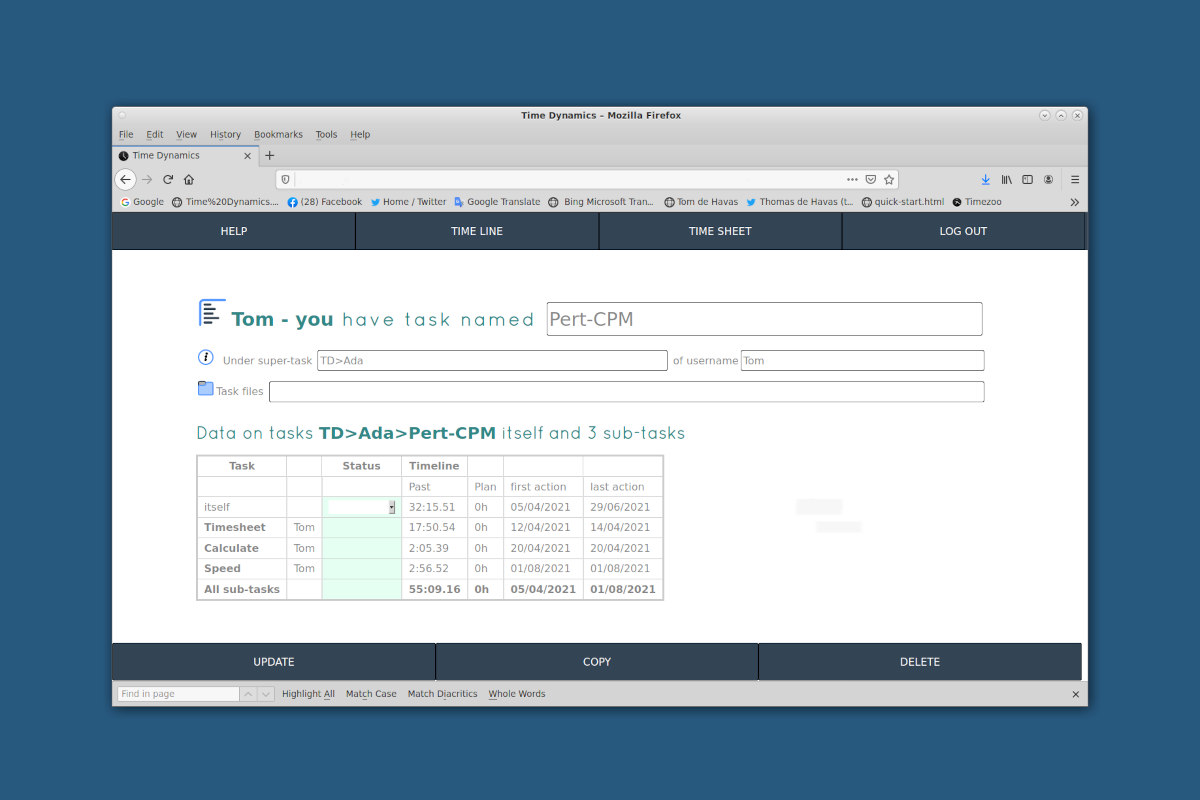
Task: Open page actions three-dot menu
Action: (852, 179)
